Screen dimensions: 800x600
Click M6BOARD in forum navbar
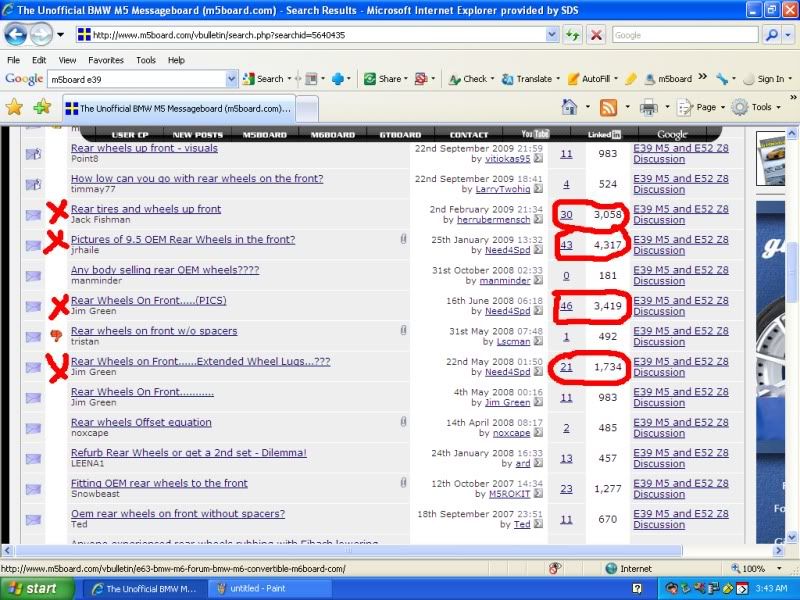pyautogui.click(x=333, y=135)
